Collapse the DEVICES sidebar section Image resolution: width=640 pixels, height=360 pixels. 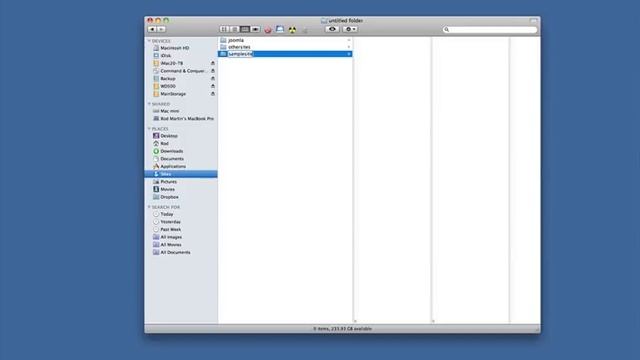click(149, 41)
